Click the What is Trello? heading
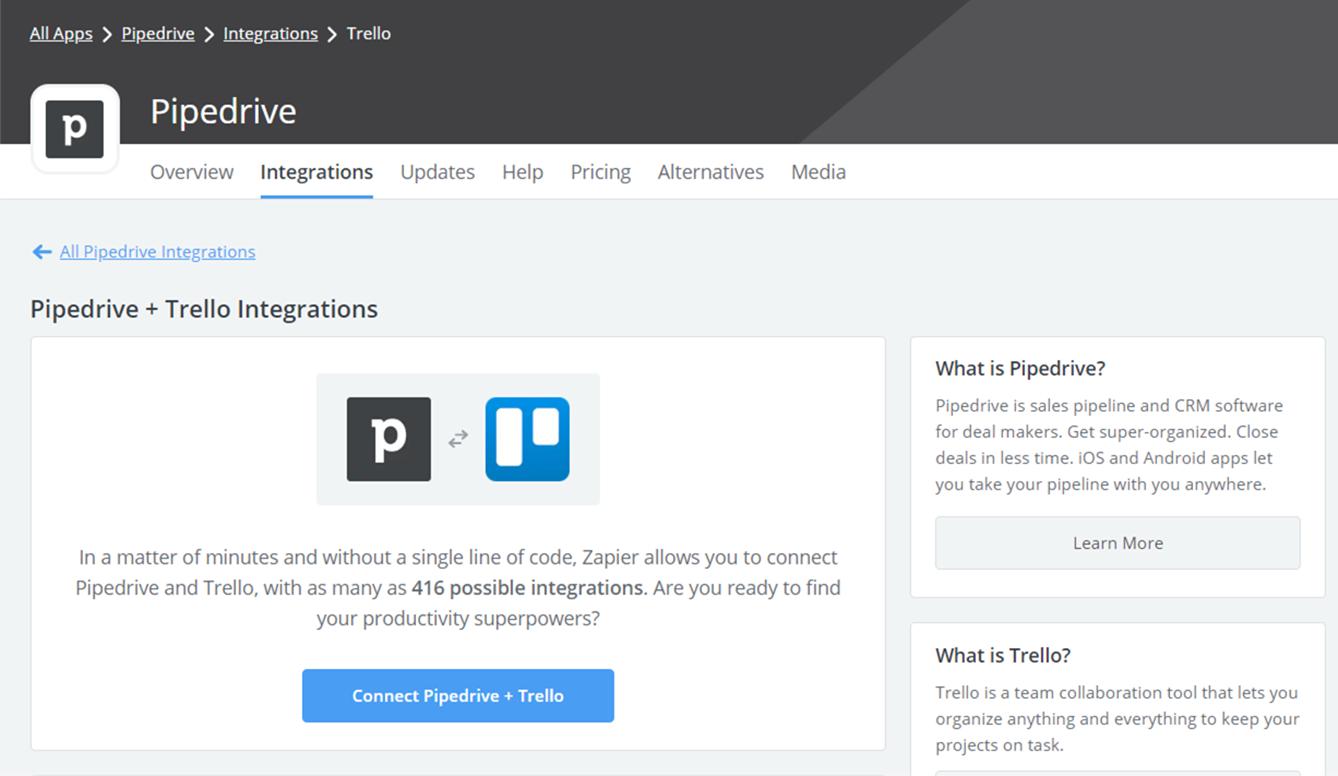The width and height of the screenshot is (1338, 776). click(1003, 656)
